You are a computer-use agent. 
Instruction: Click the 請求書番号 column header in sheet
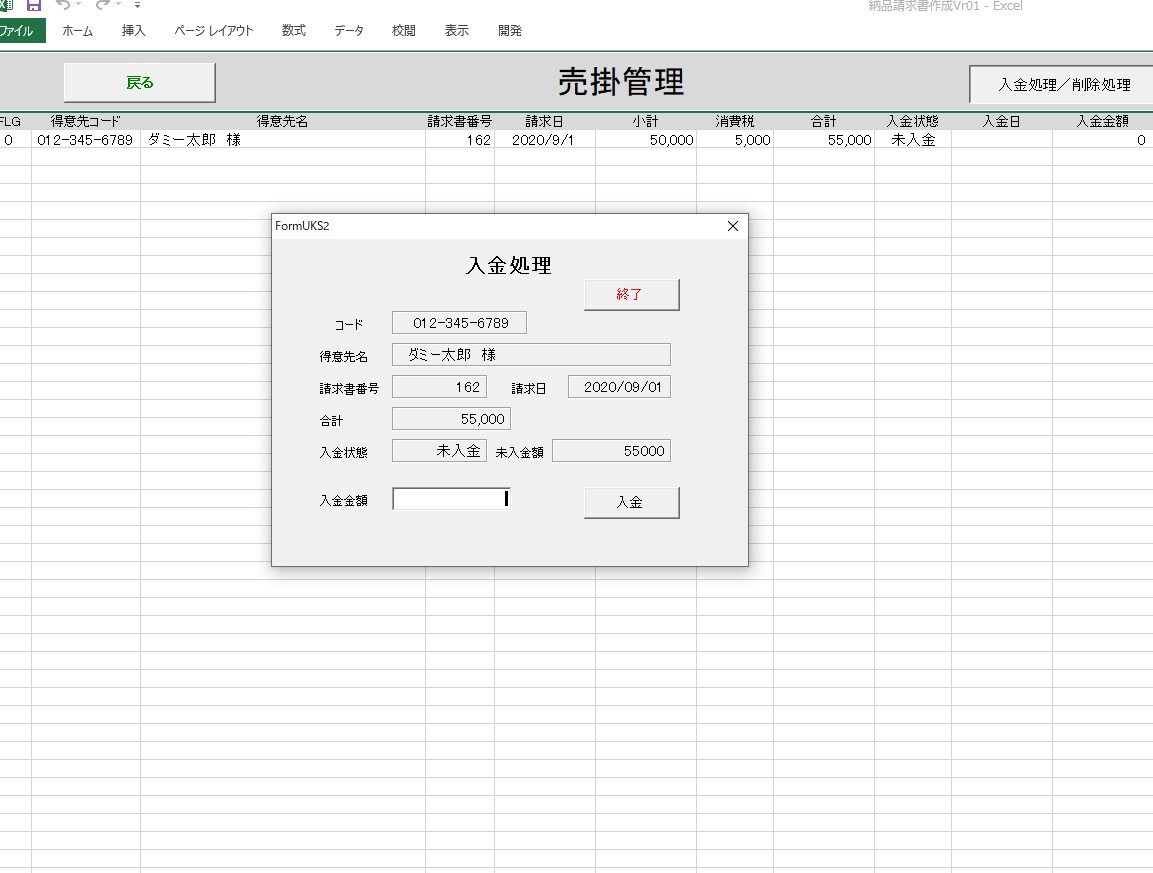pos(460,121)
